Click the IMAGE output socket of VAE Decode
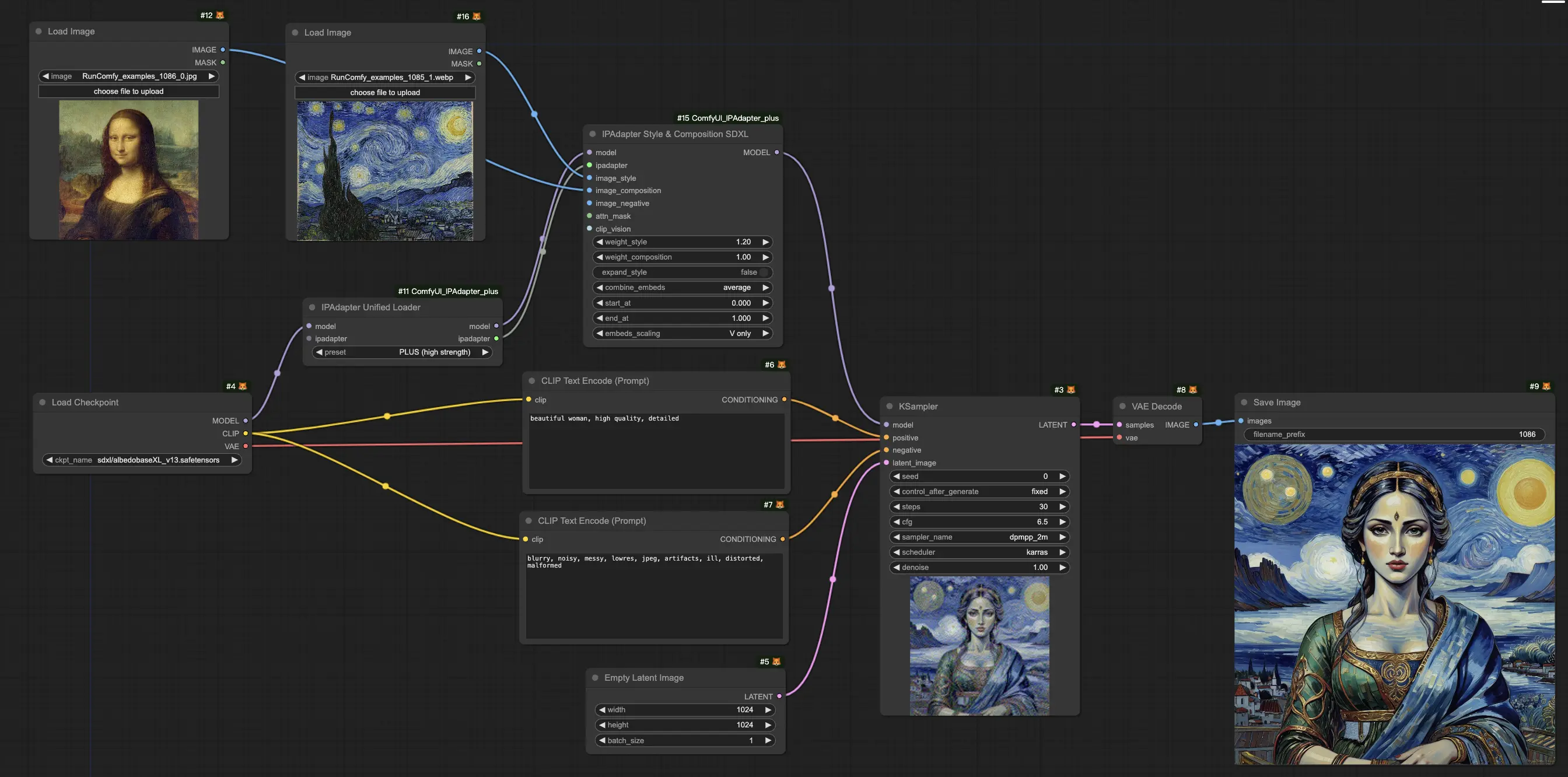 click(x=1196, y=425)
